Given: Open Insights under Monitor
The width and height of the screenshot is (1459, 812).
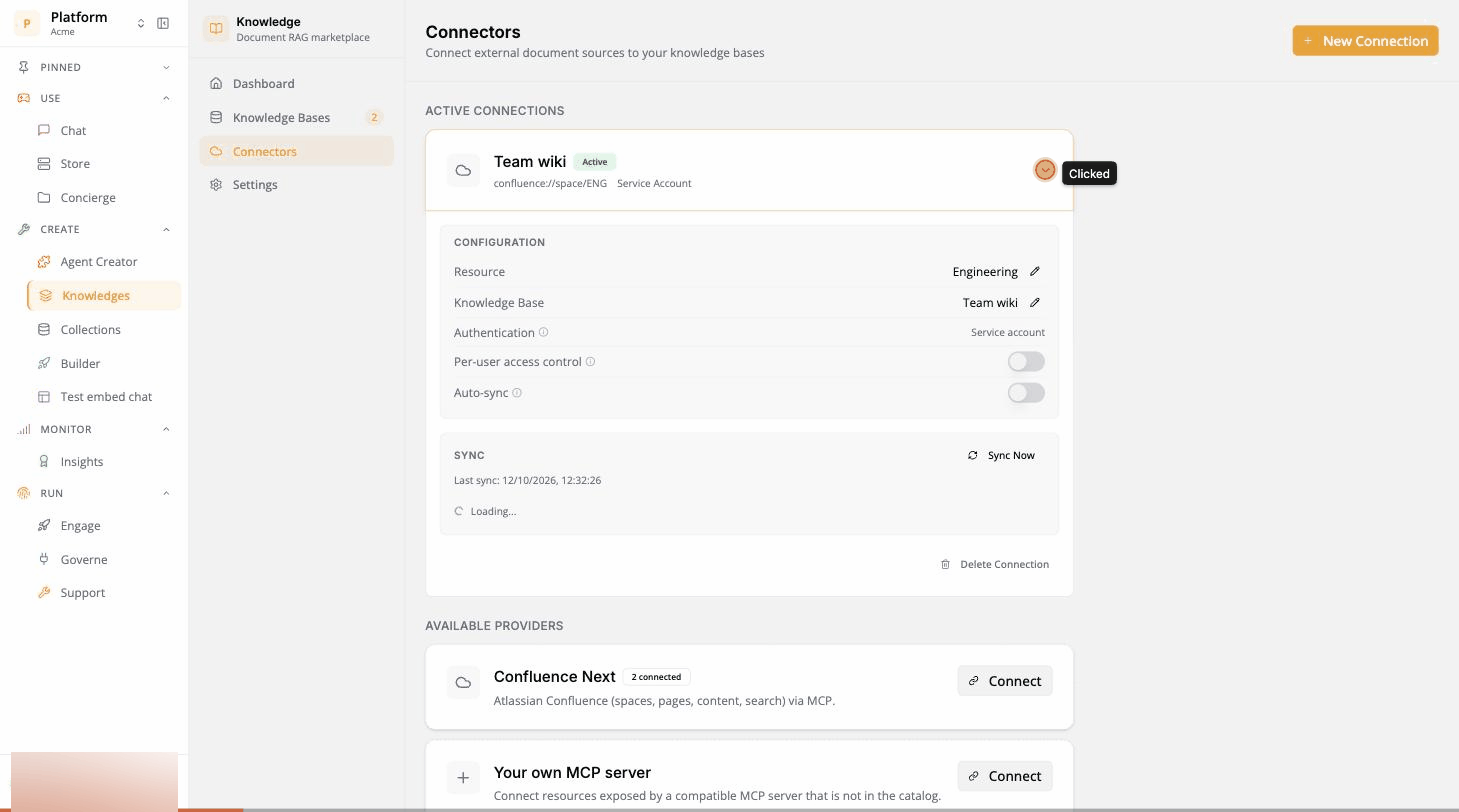Looking at the screenshot, I should pyautogui.click(x=82, y=461).
